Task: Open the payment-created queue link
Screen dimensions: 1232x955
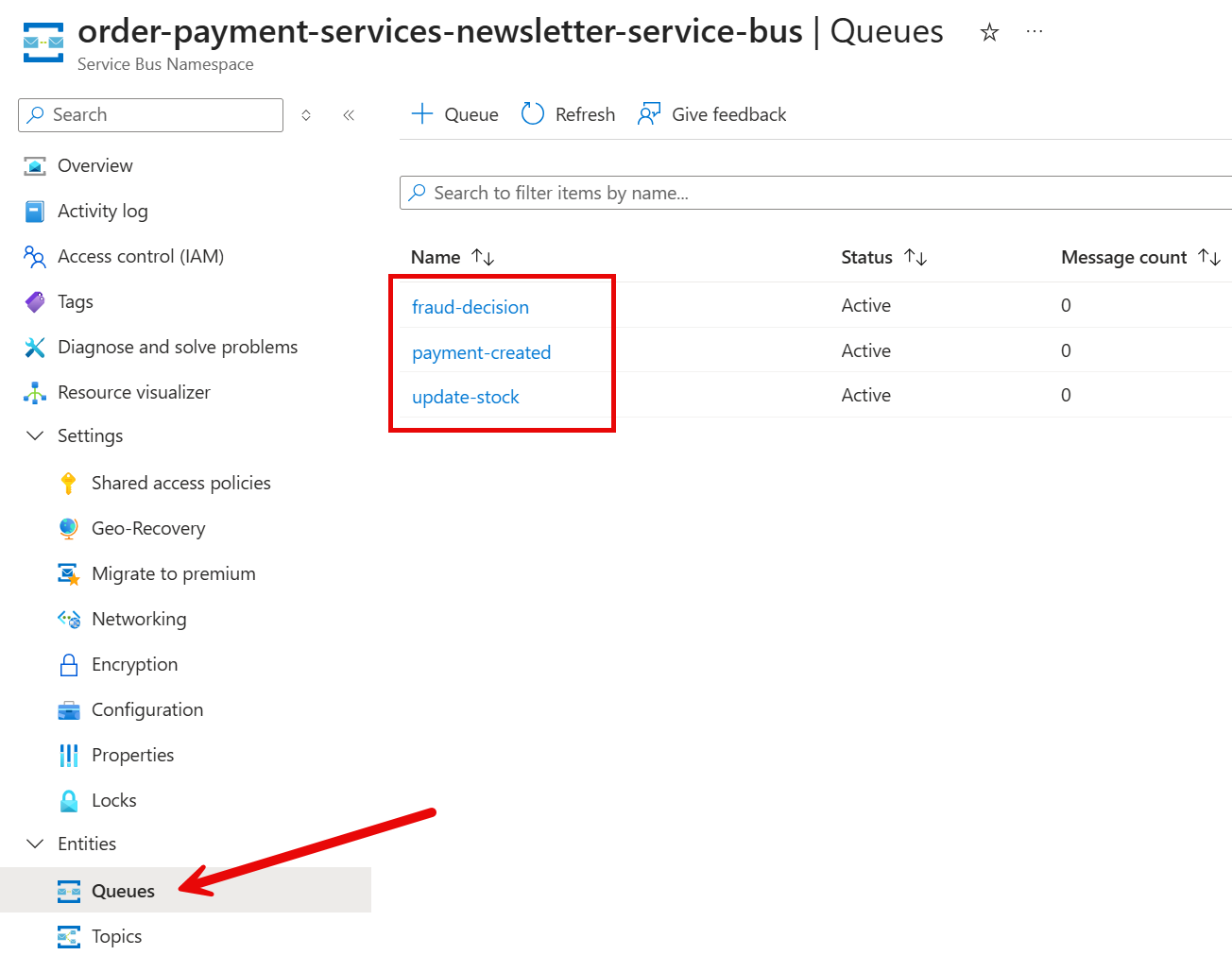Action: tap(481, 352)
